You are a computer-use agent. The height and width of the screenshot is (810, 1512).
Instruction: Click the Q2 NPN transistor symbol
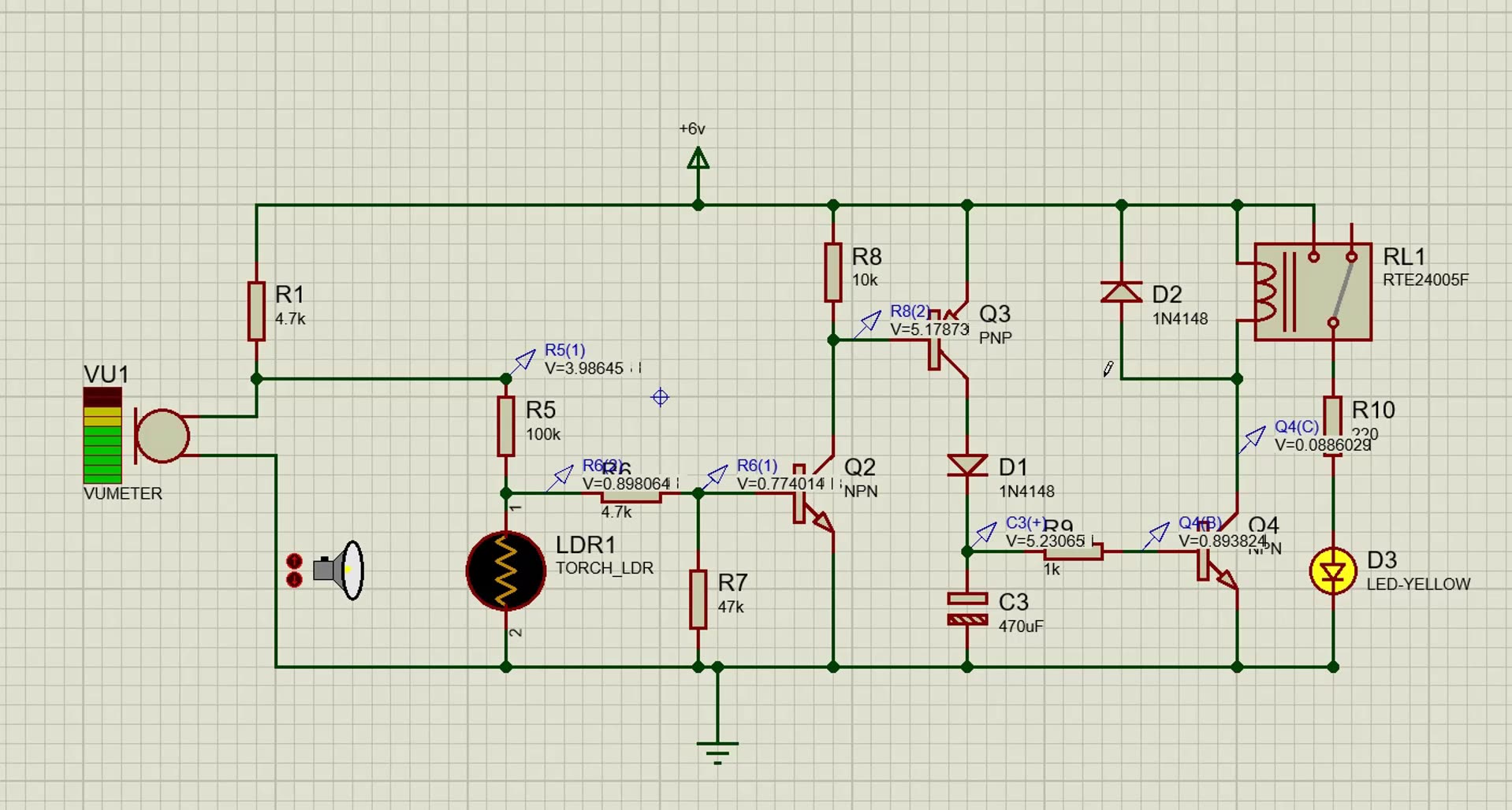click(814, 494)
